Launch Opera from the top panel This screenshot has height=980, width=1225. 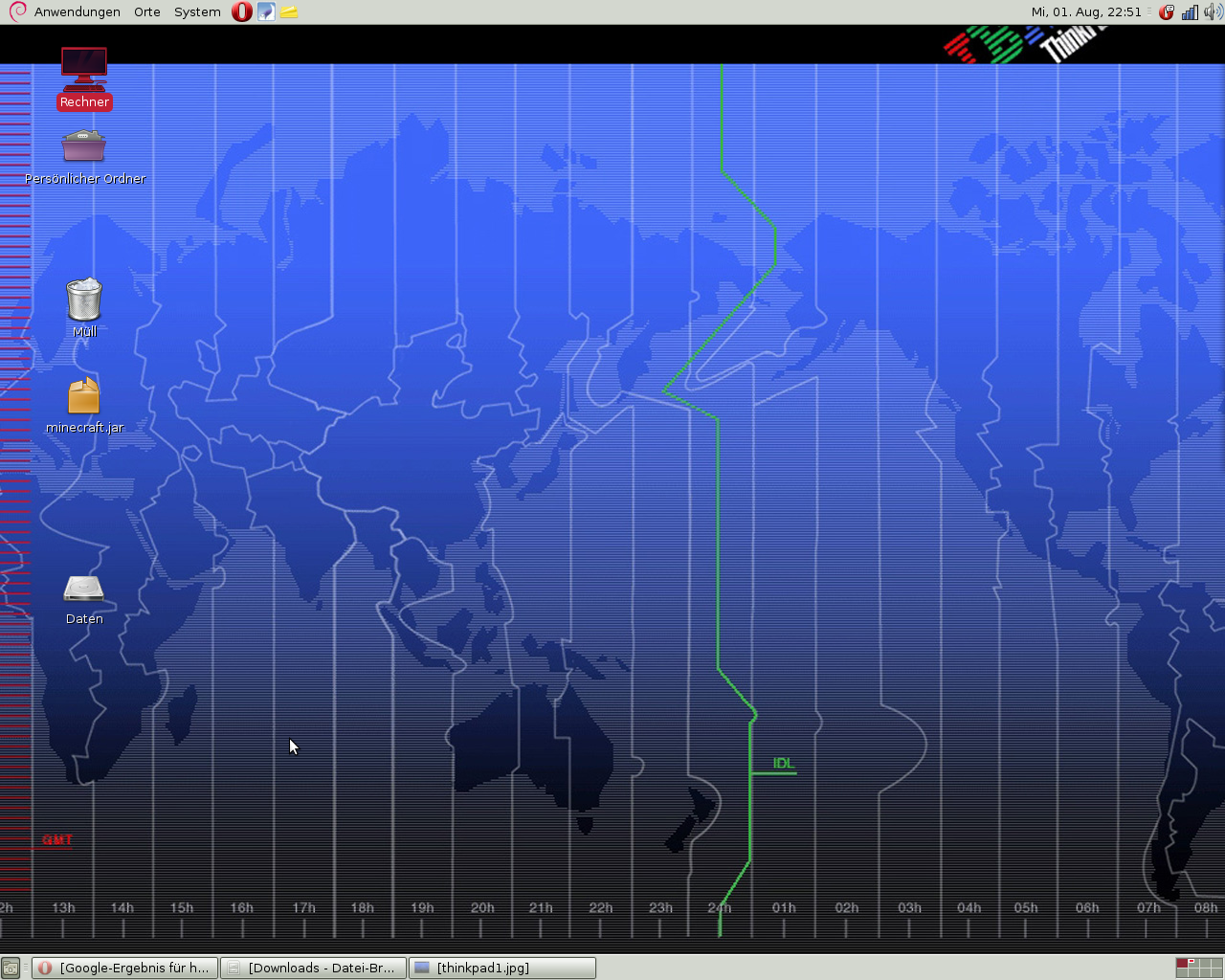[242, 11]
